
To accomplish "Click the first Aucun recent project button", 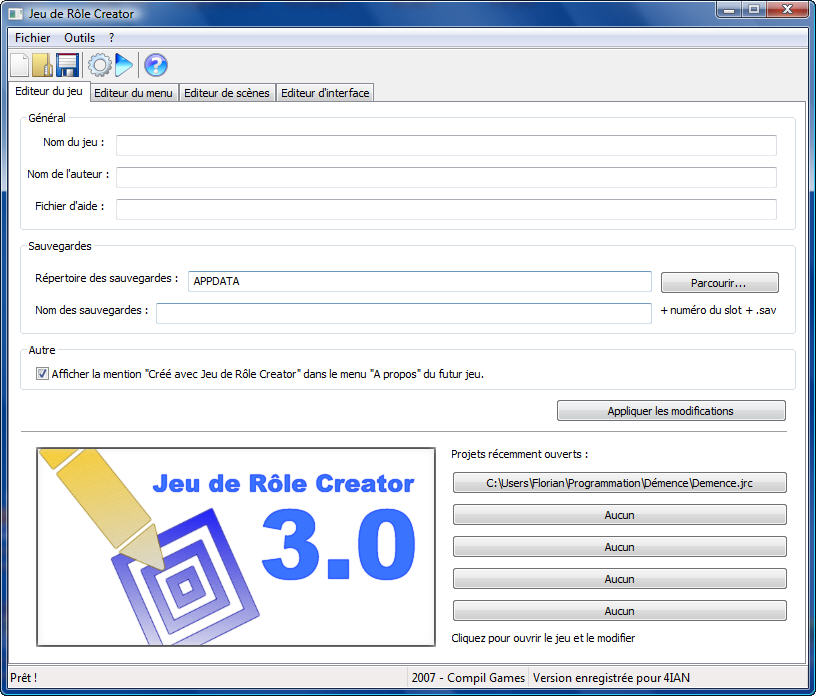I will (x=619, y=515).
